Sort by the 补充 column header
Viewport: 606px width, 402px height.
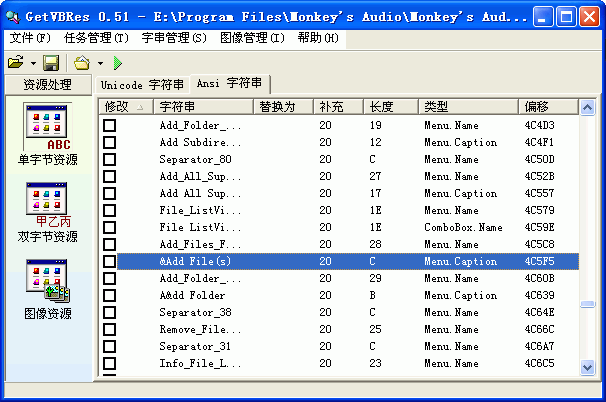(338, 106)
